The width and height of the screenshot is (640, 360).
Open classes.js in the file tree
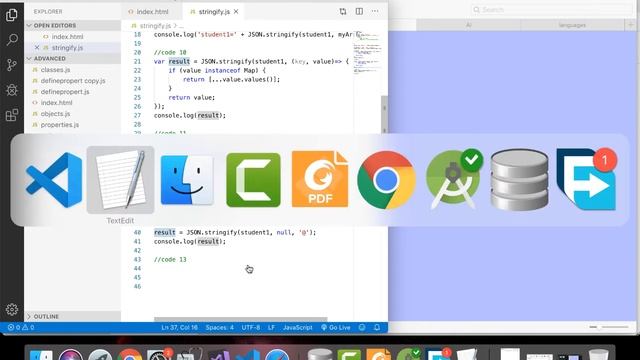pyautogui.click(x=55, y=70)
